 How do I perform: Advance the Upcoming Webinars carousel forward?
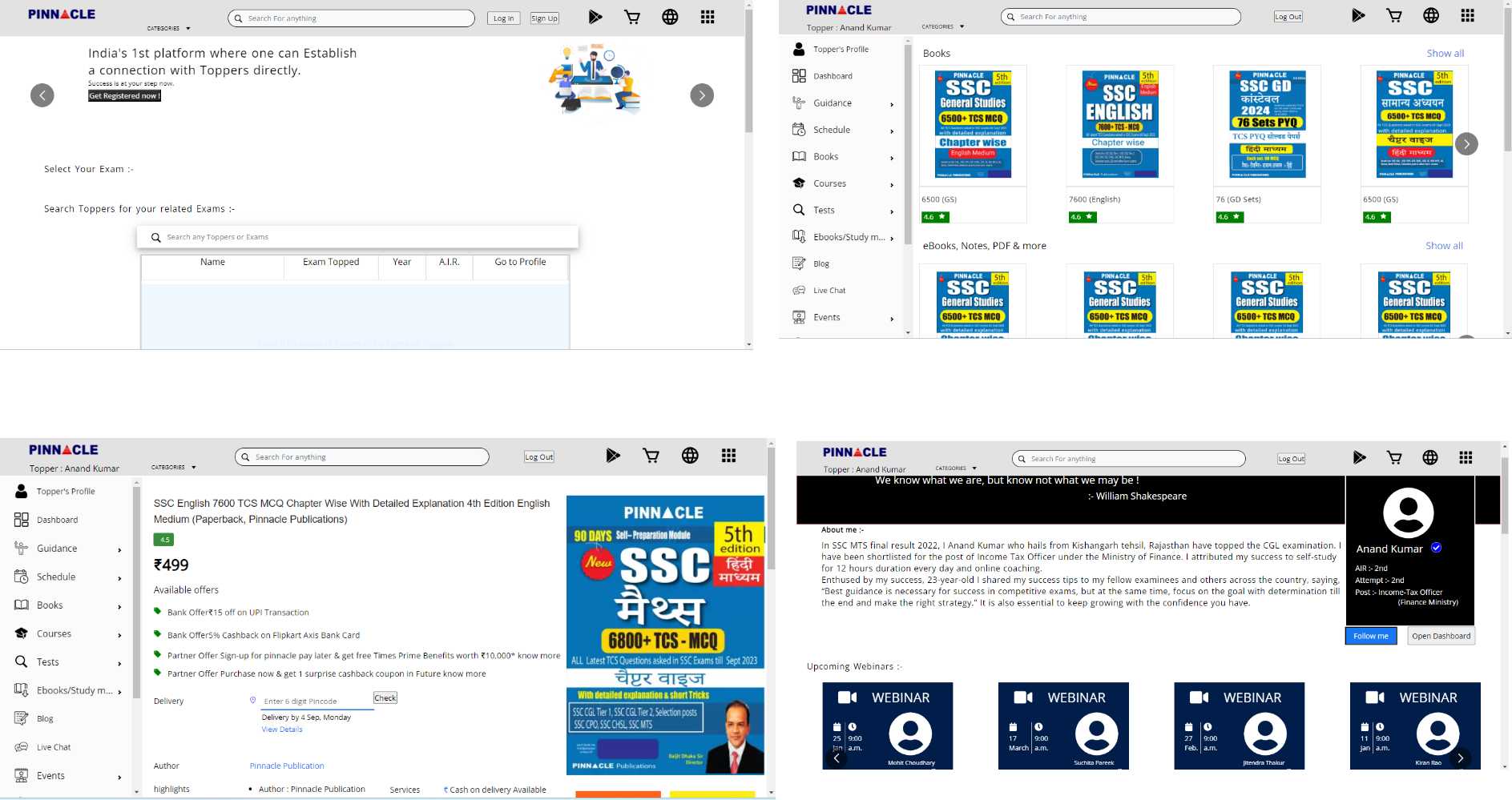(x=1460, y=758)
